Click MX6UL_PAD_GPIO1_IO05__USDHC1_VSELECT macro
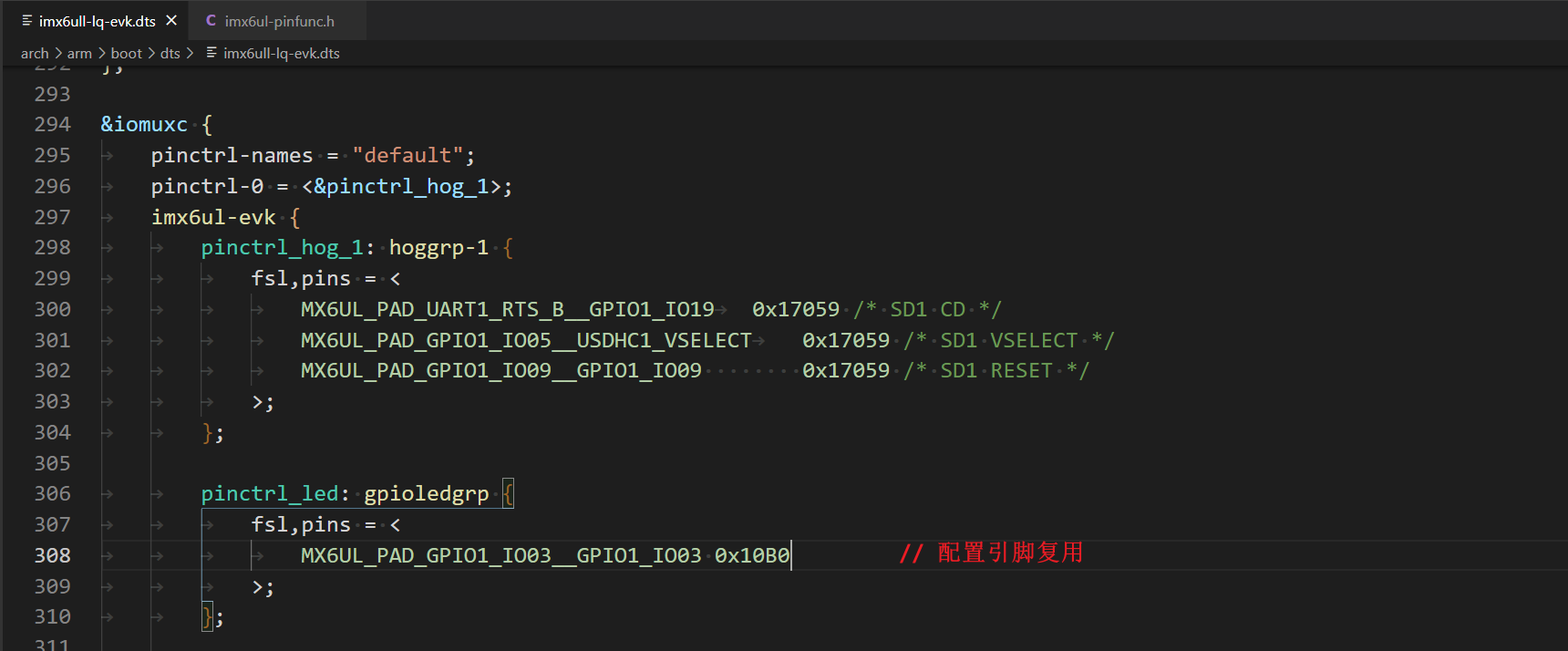 point(526,340)
